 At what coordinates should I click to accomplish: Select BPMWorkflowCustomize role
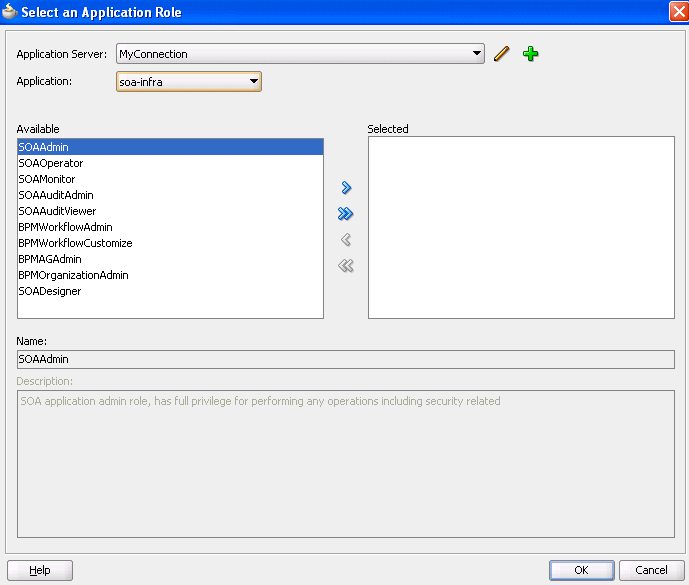coord(170,243)
